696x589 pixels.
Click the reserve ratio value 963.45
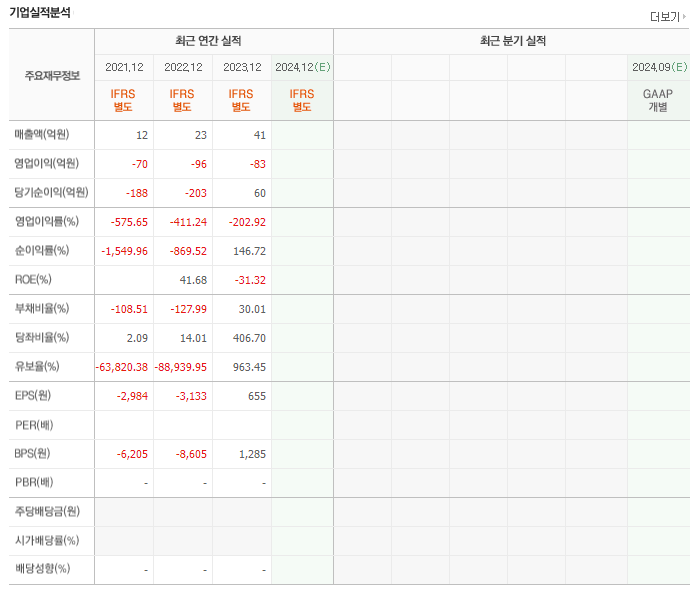[249, 368]
